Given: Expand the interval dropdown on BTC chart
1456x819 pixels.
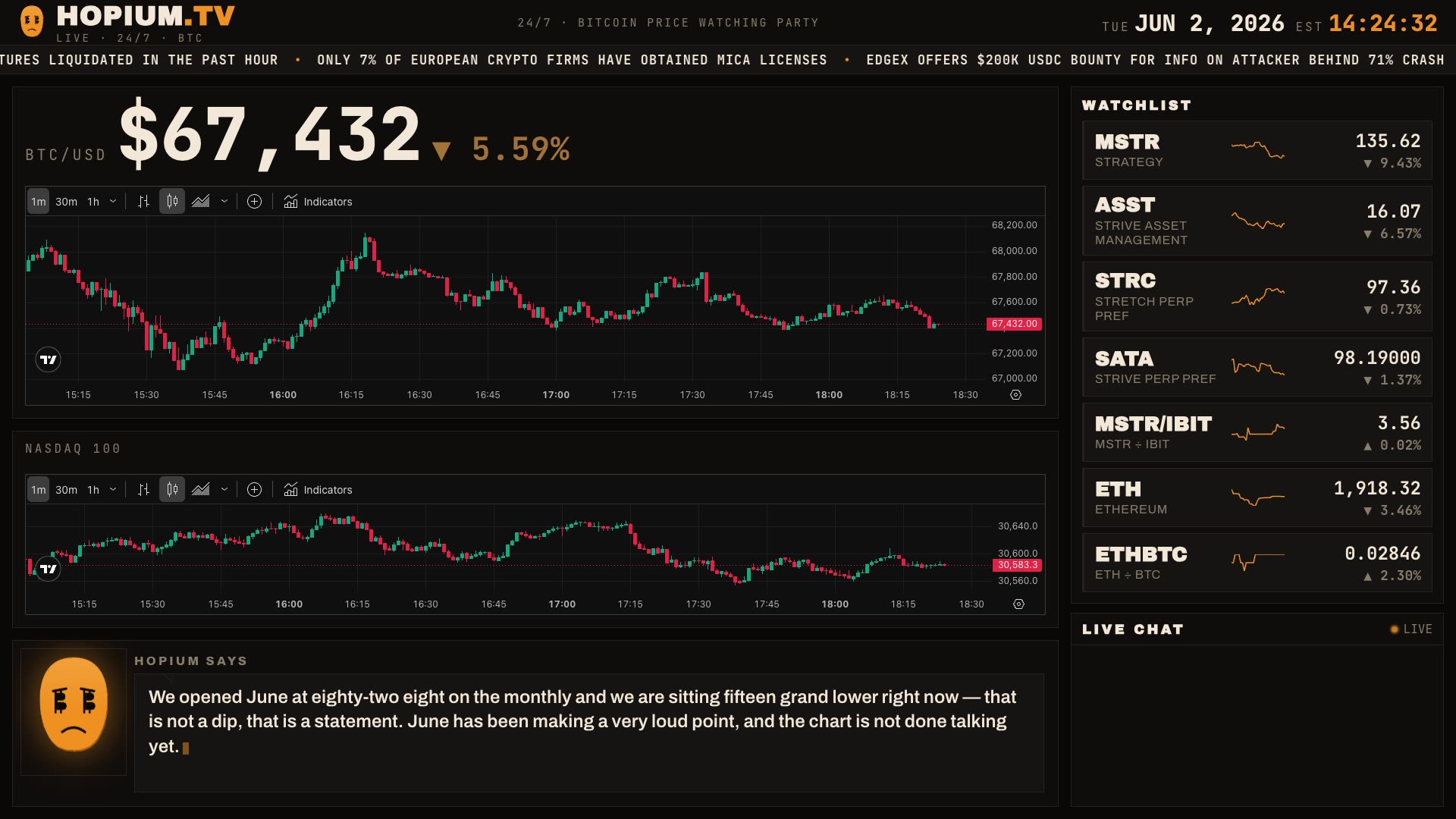Looking at the screenshot, I should [x=113, y=202].
